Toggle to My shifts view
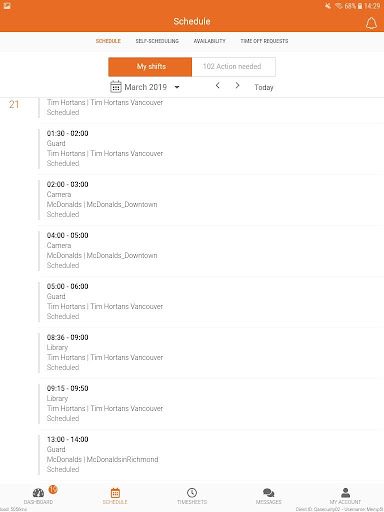The image size is (384, 512). (150, 67)
